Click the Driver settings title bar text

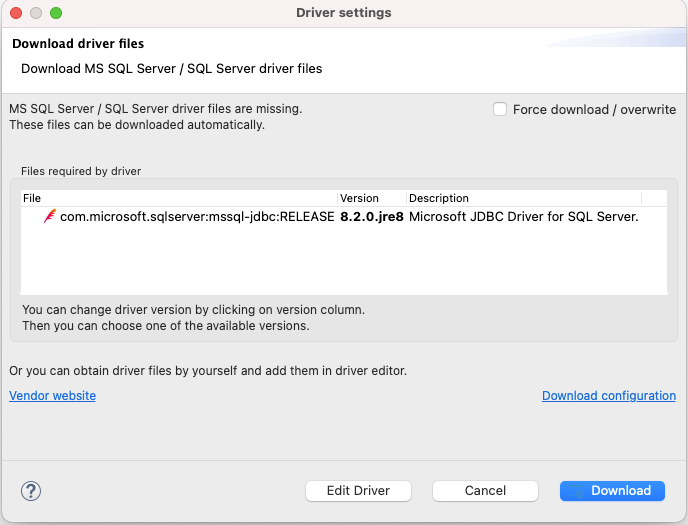coord(344,13)
